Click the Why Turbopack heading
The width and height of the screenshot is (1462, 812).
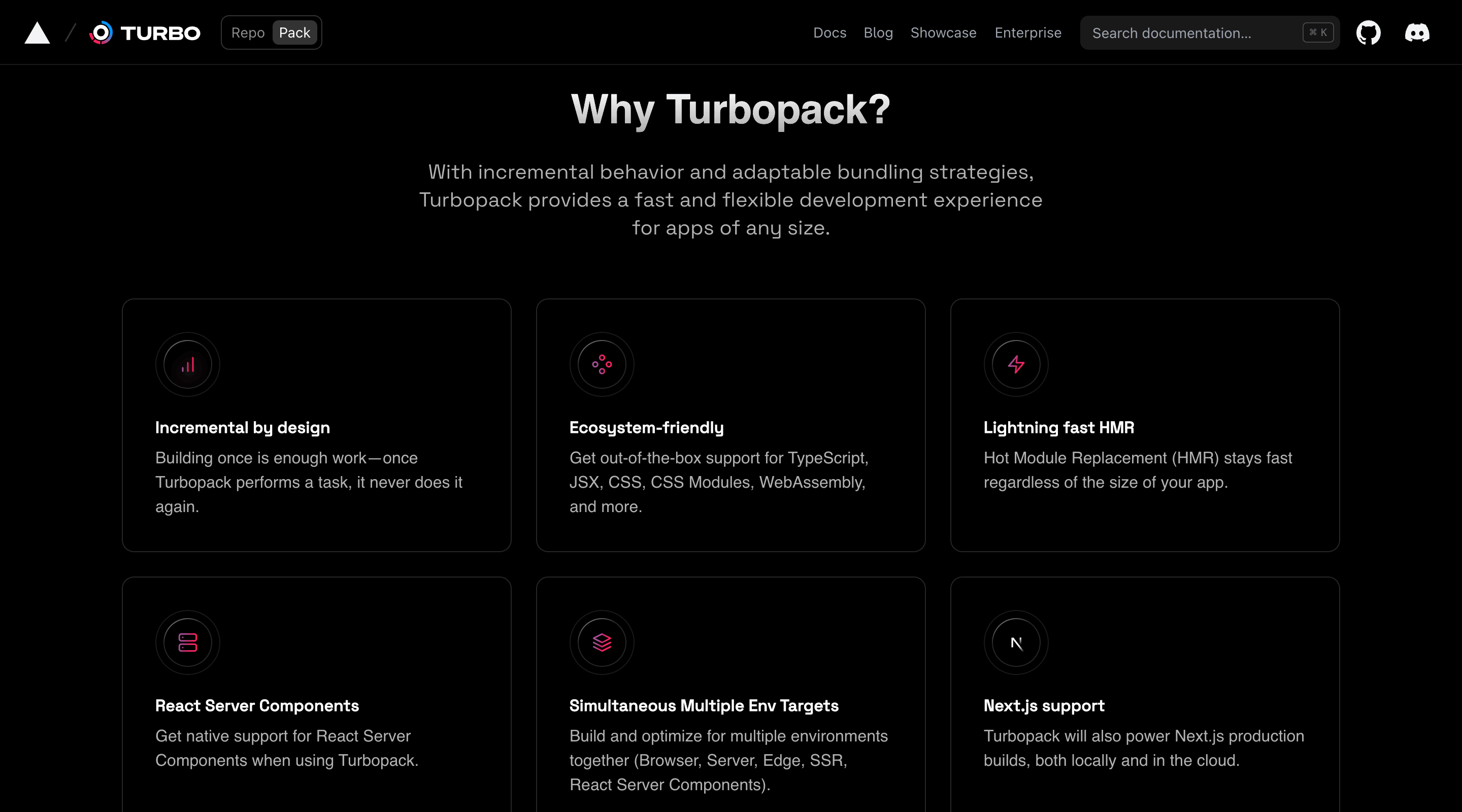730,109
